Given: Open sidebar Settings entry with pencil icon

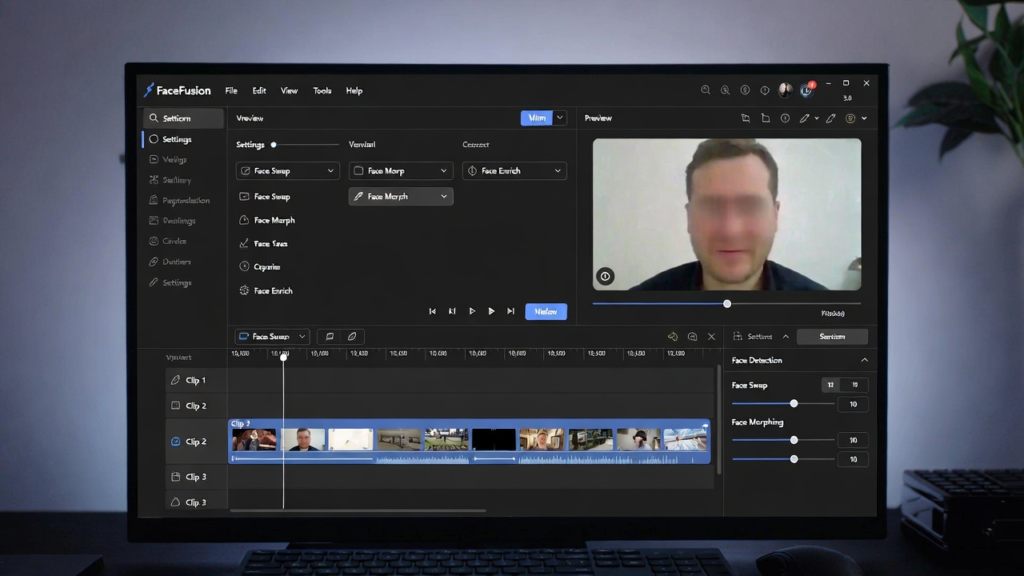Looking at the screenshot, I should pos(170,283).
